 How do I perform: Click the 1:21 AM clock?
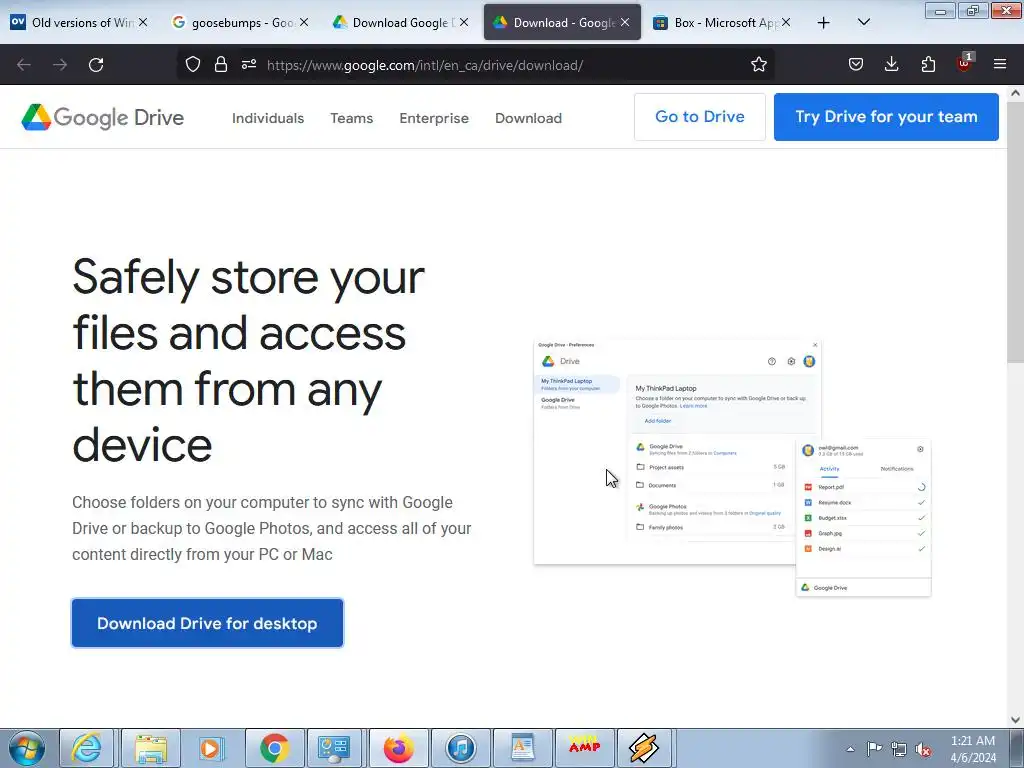click(972, 741)
